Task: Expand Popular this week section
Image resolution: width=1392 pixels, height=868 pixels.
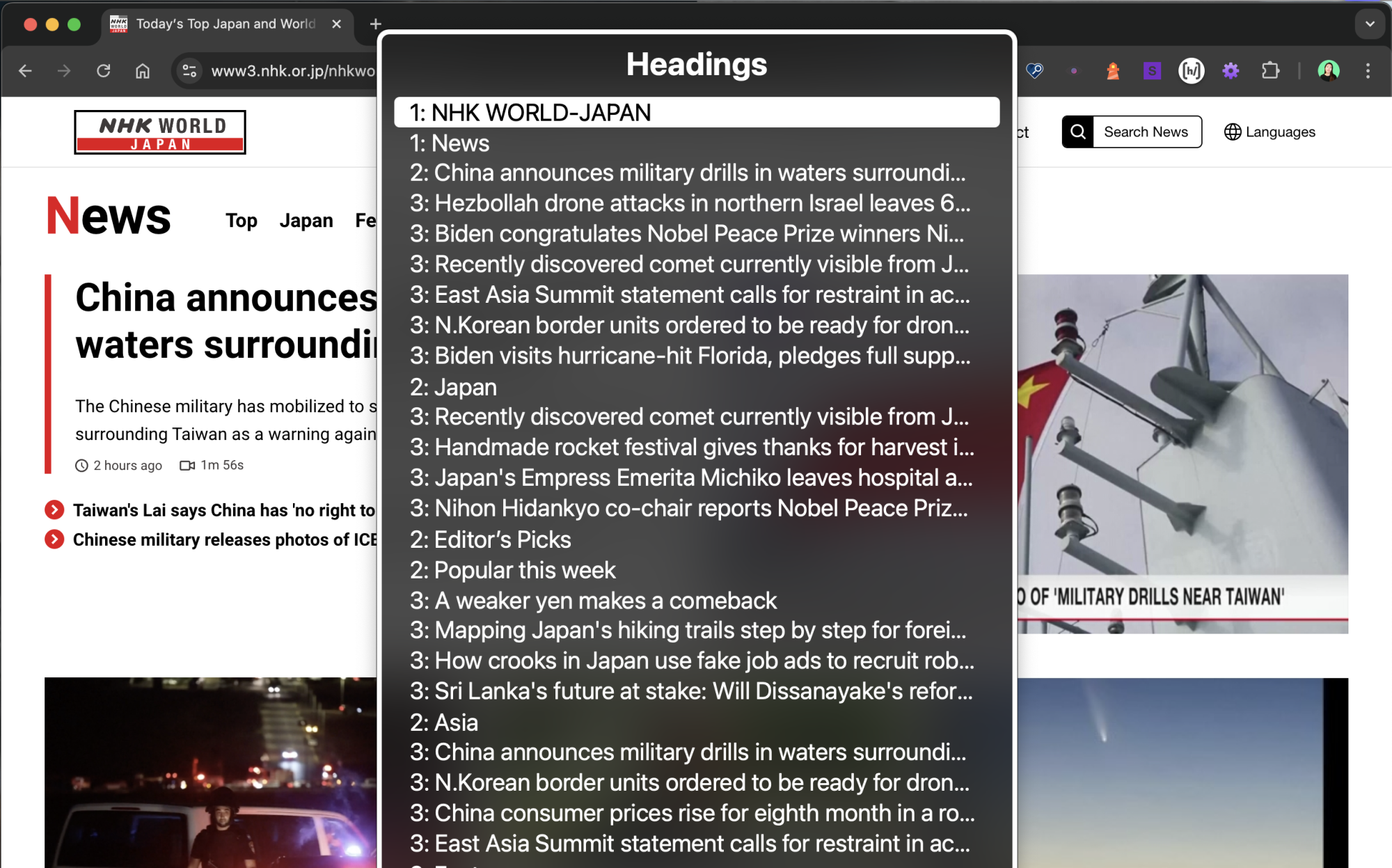Action: pos(512,569)
